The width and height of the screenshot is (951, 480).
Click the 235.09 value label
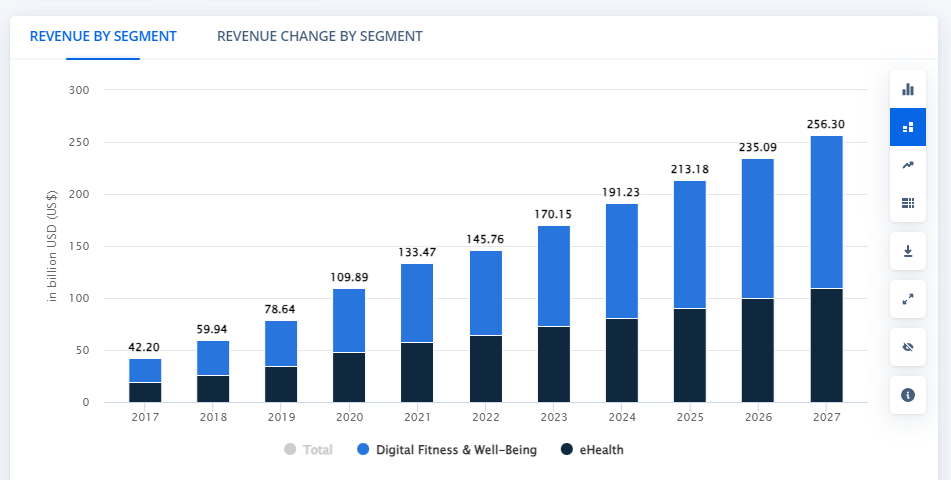(x=758, y=147)
